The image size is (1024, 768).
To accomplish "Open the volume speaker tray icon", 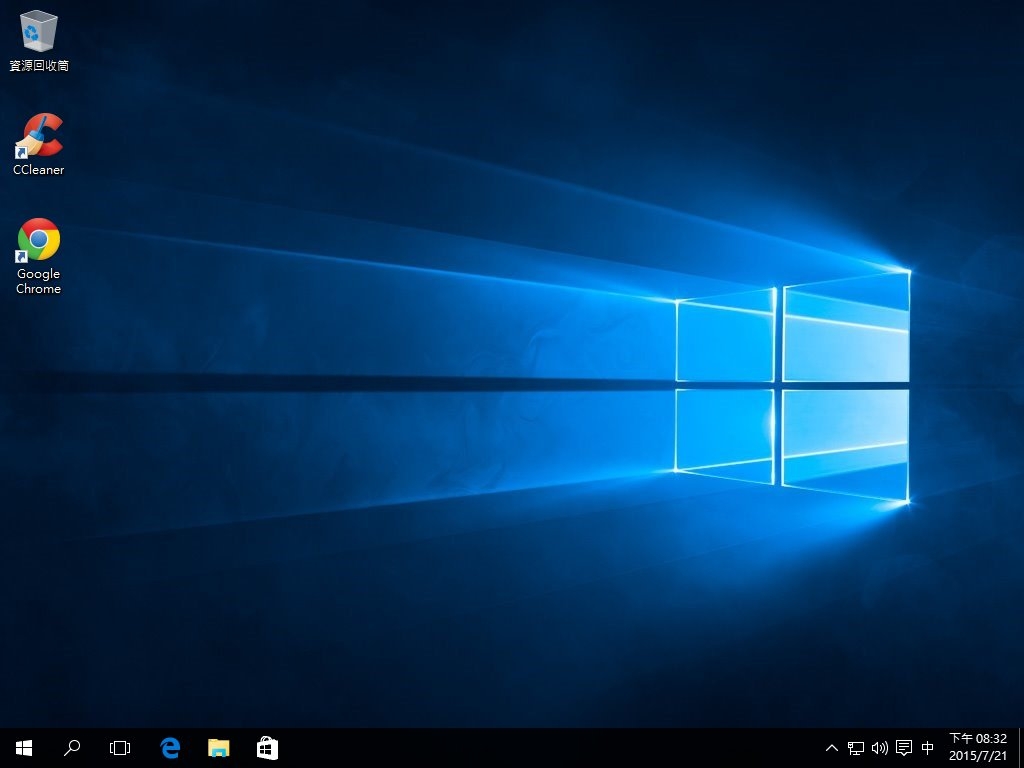I will [880, 748].
